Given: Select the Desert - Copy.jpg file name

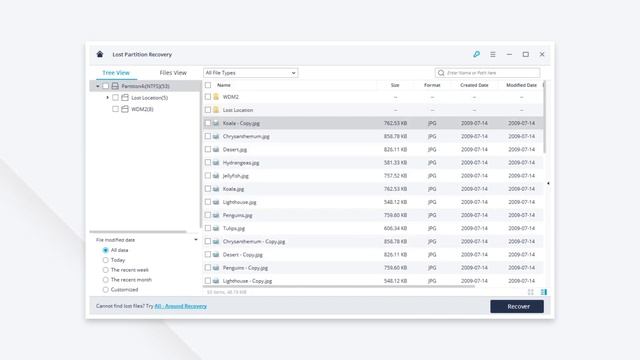Looking at the screenshot, I should pyautogui.click(x=243, y=255).
